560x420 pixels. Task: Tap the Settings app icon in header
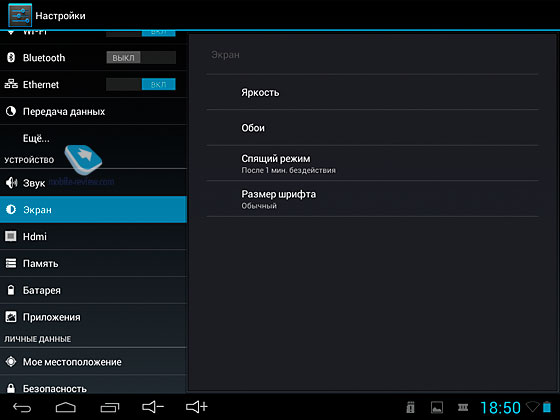click(20, 15)
